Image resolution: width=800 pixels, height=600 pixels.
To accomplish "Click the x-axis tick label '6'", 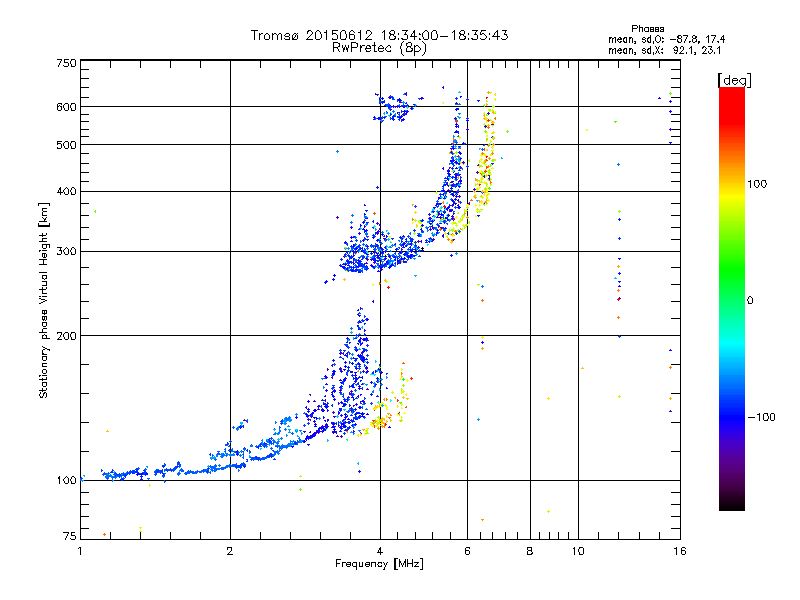I will point(467,551).
